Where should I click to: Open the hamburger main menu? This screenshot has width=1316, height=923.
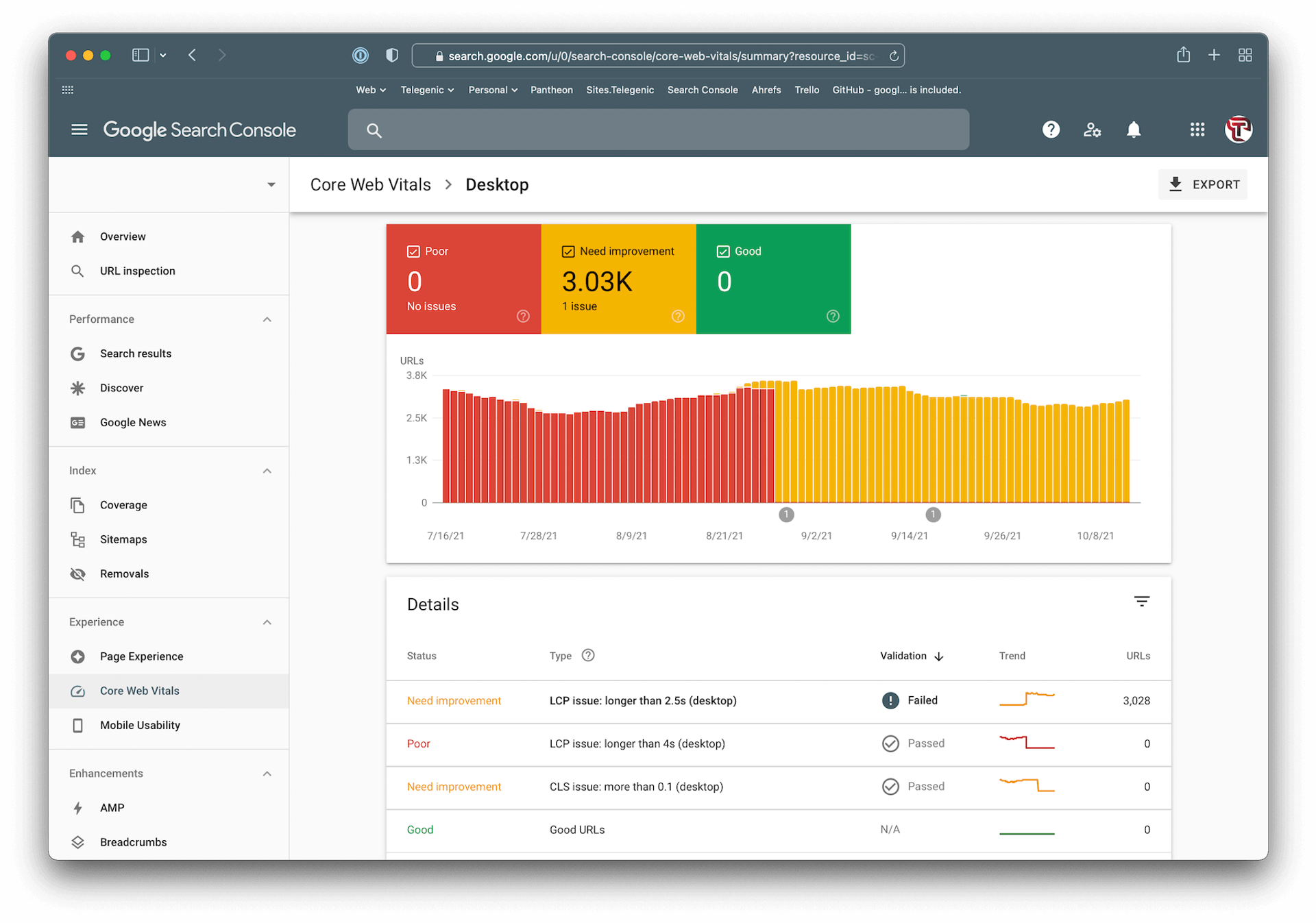tap(80, 130)
